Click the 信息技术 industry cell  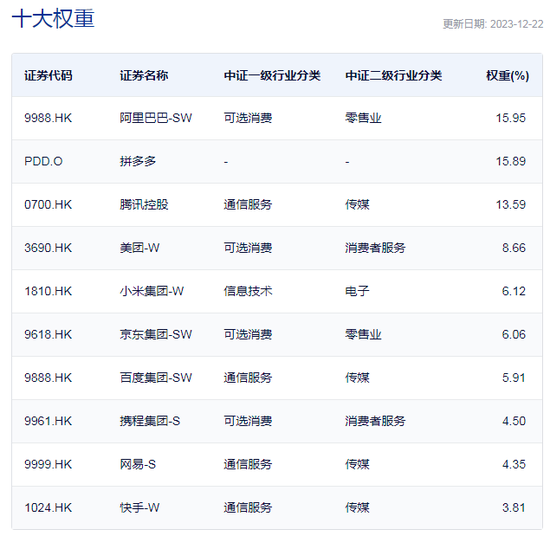click(x=248, y=291)
